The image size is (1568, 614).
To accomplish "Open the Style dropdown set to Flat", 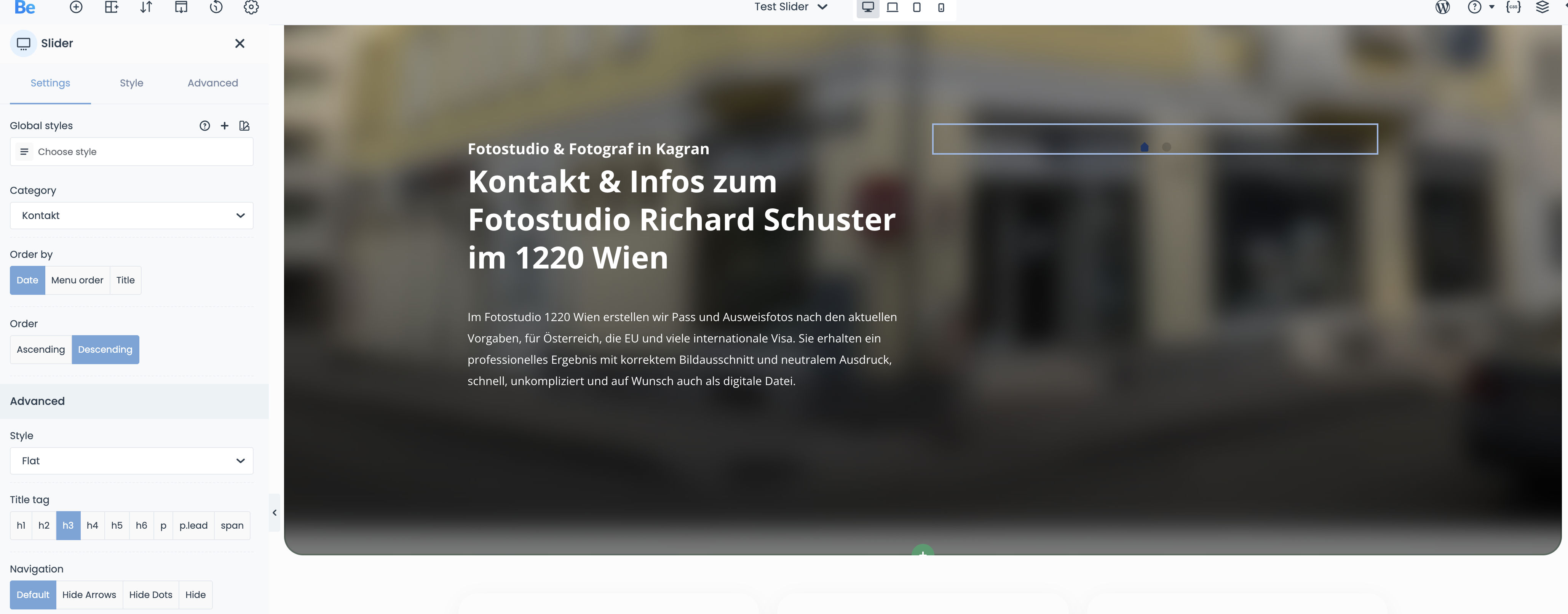I will point(131,461).
